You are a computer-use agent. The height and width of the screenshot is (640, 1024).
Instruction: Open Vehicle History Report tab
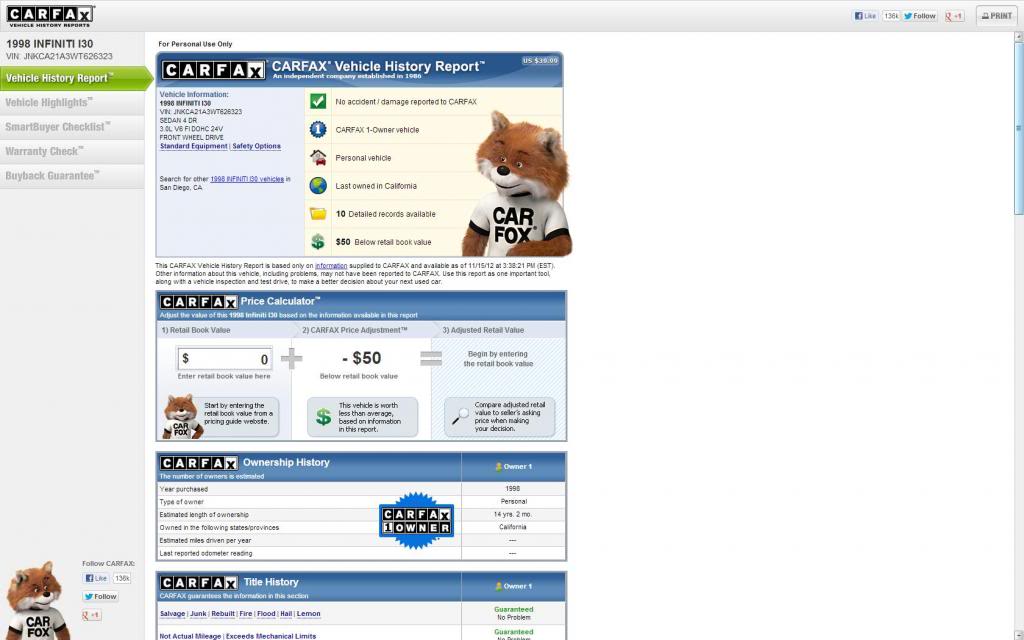pos(74,78)
